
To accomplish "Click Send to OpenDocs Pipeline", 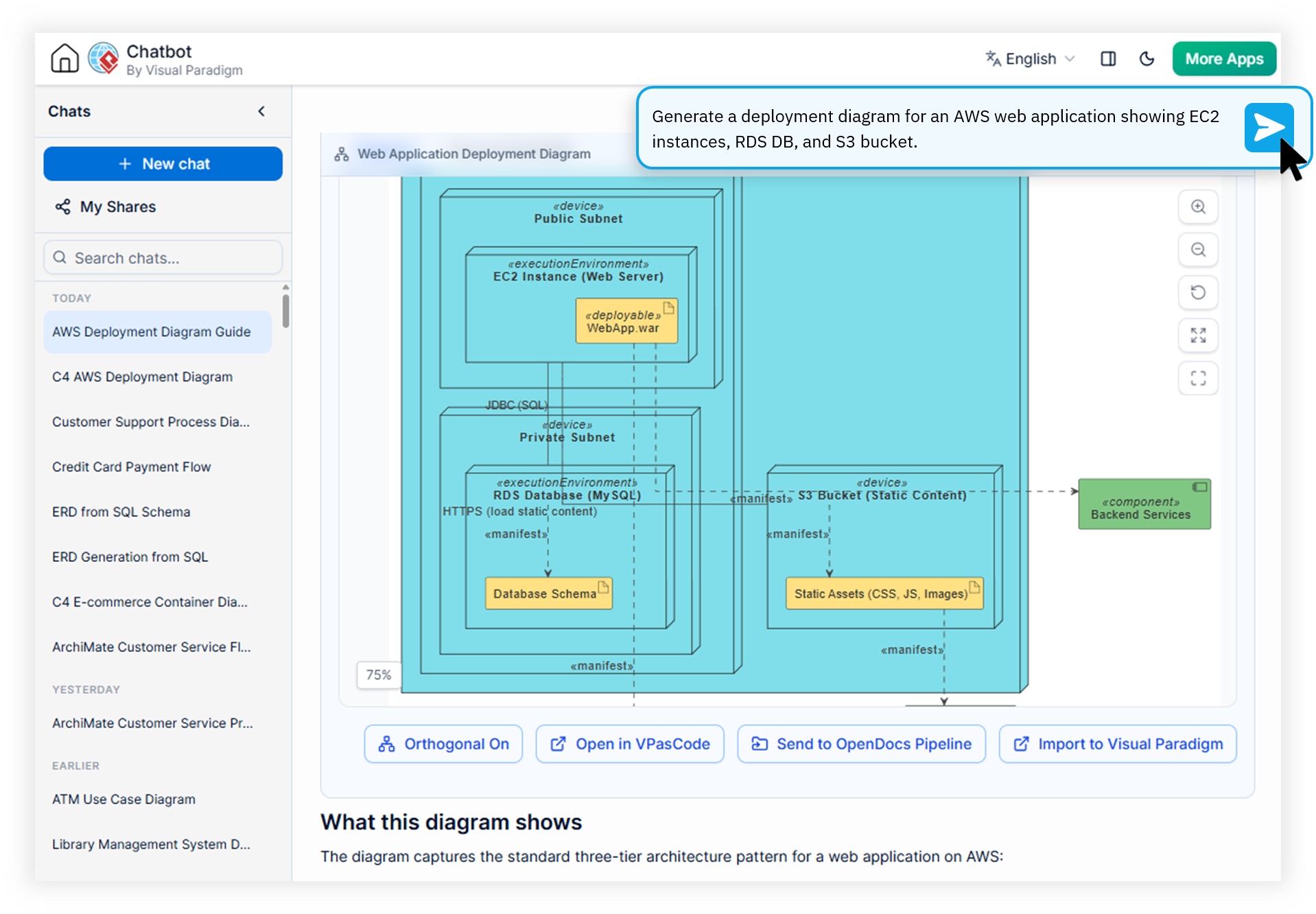I will (x=861, y=744).
